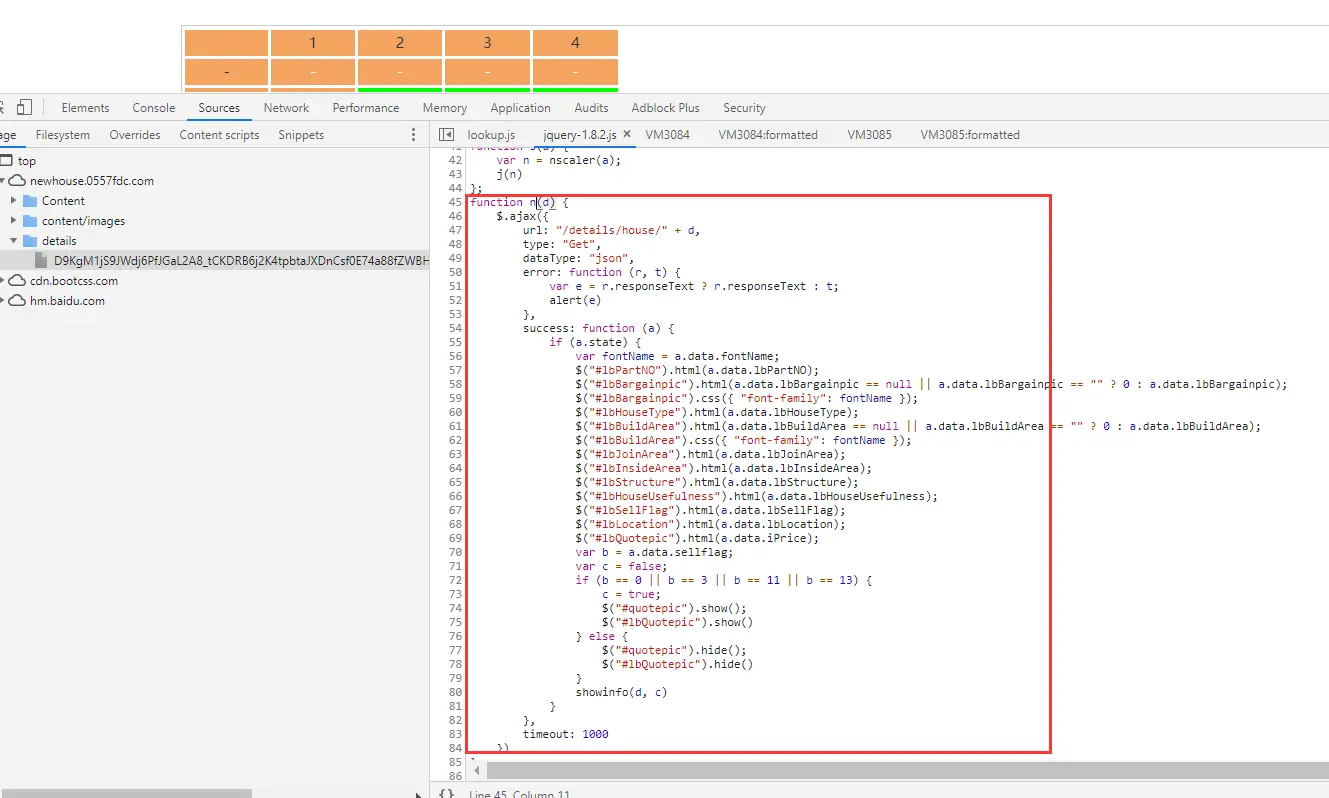Expand the content/images folder arrow
This screenshot has width=1329, height=798.
coord(14,221)
